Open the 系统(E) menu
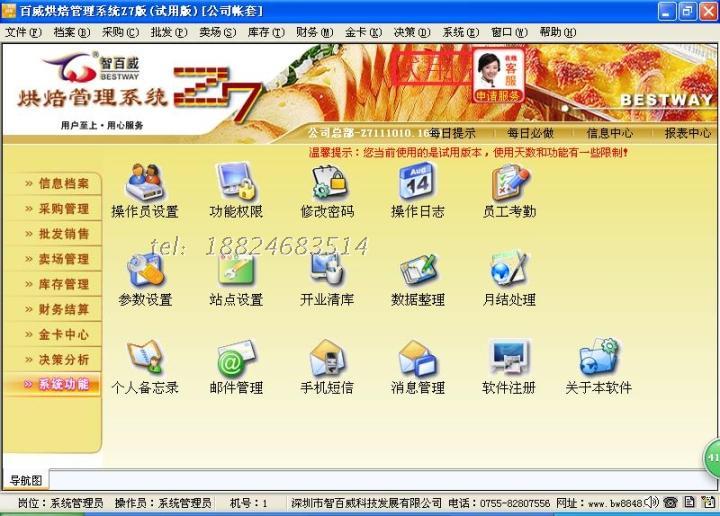Image resolution: width=720 pixels, height=516 pixels. [461, 32]
